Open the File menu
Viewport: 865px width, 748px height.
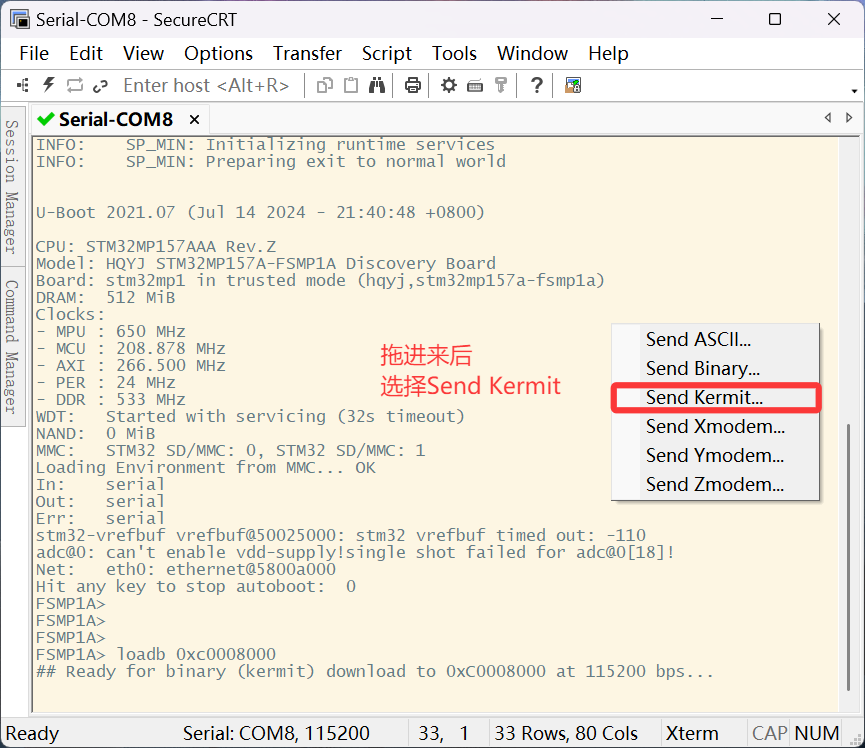click(x=34, y=54)
